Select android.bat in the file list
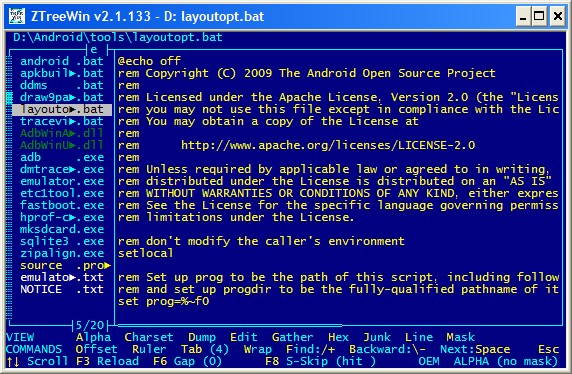572x374 pixels. coord(62,61)
